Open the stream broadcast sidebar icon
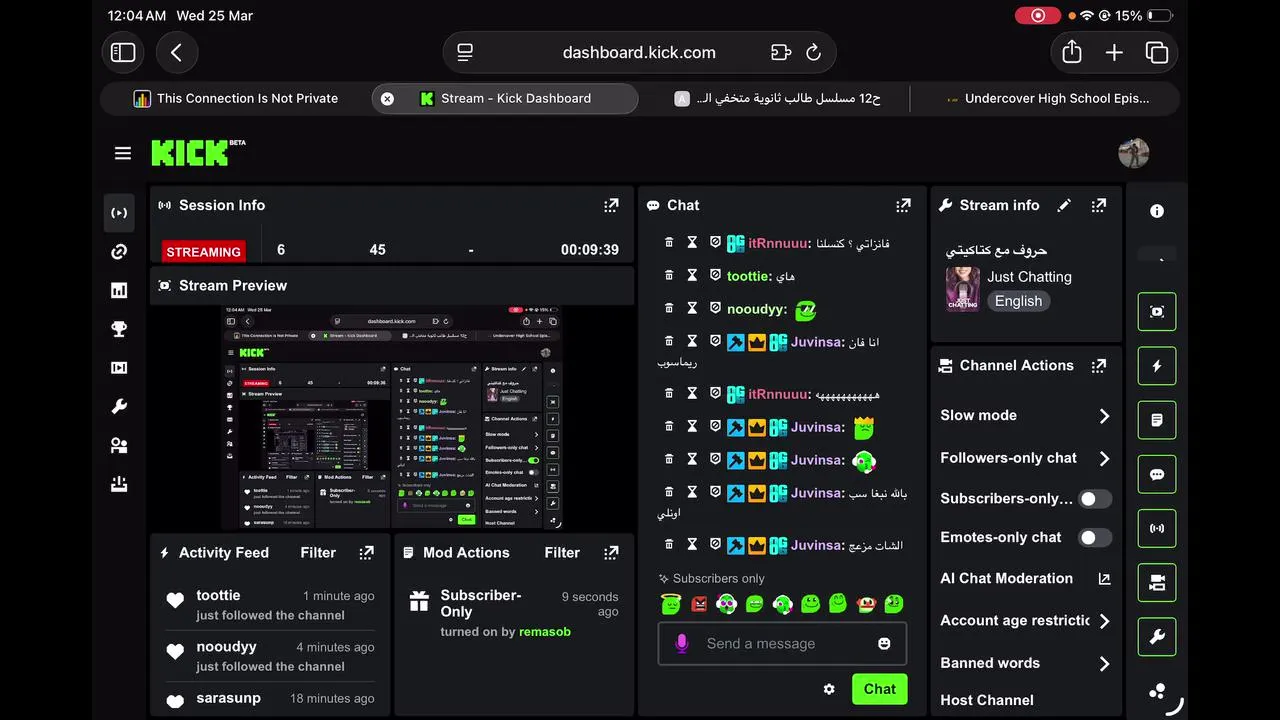Screen dimensions: 1280x720 click(119, 213)
